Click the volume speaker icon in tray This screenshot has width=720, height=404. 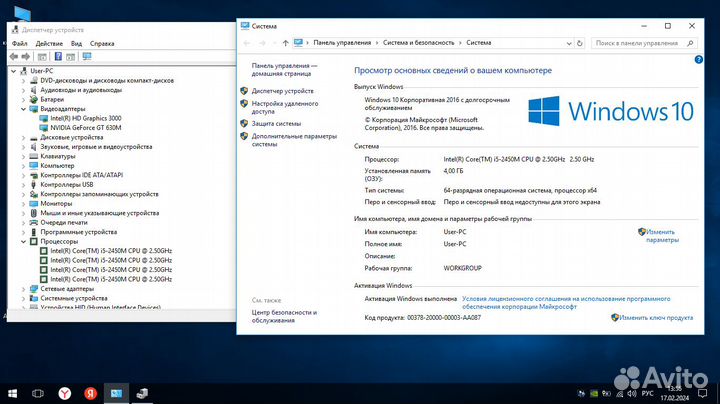click(x=632, y=393)
